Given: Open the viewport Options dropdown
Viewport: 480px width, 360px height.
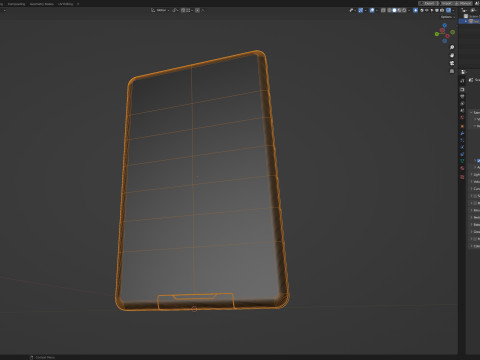Looking at the screenshot, I should pyautogui.click(x=447, y=17).
